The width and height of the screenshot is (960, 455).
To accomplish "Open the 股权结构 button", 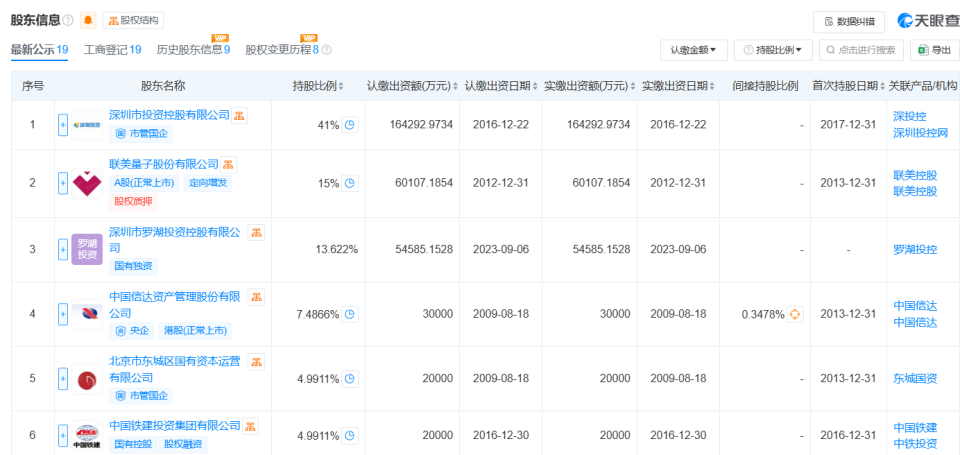I will point(133,20).
